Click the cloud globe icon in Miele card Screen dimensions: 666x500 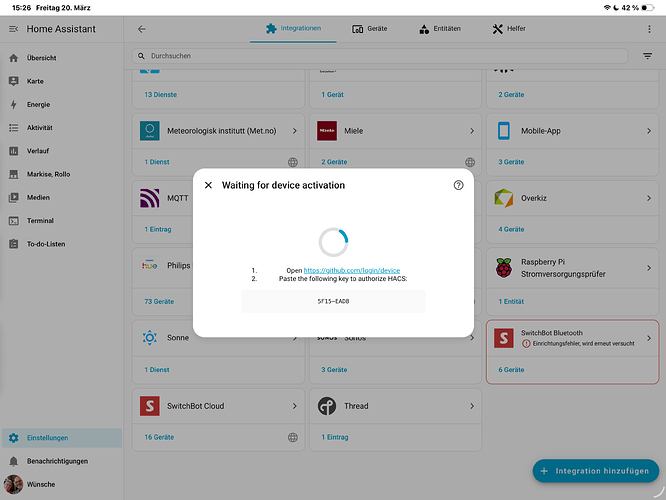point(470,162)
